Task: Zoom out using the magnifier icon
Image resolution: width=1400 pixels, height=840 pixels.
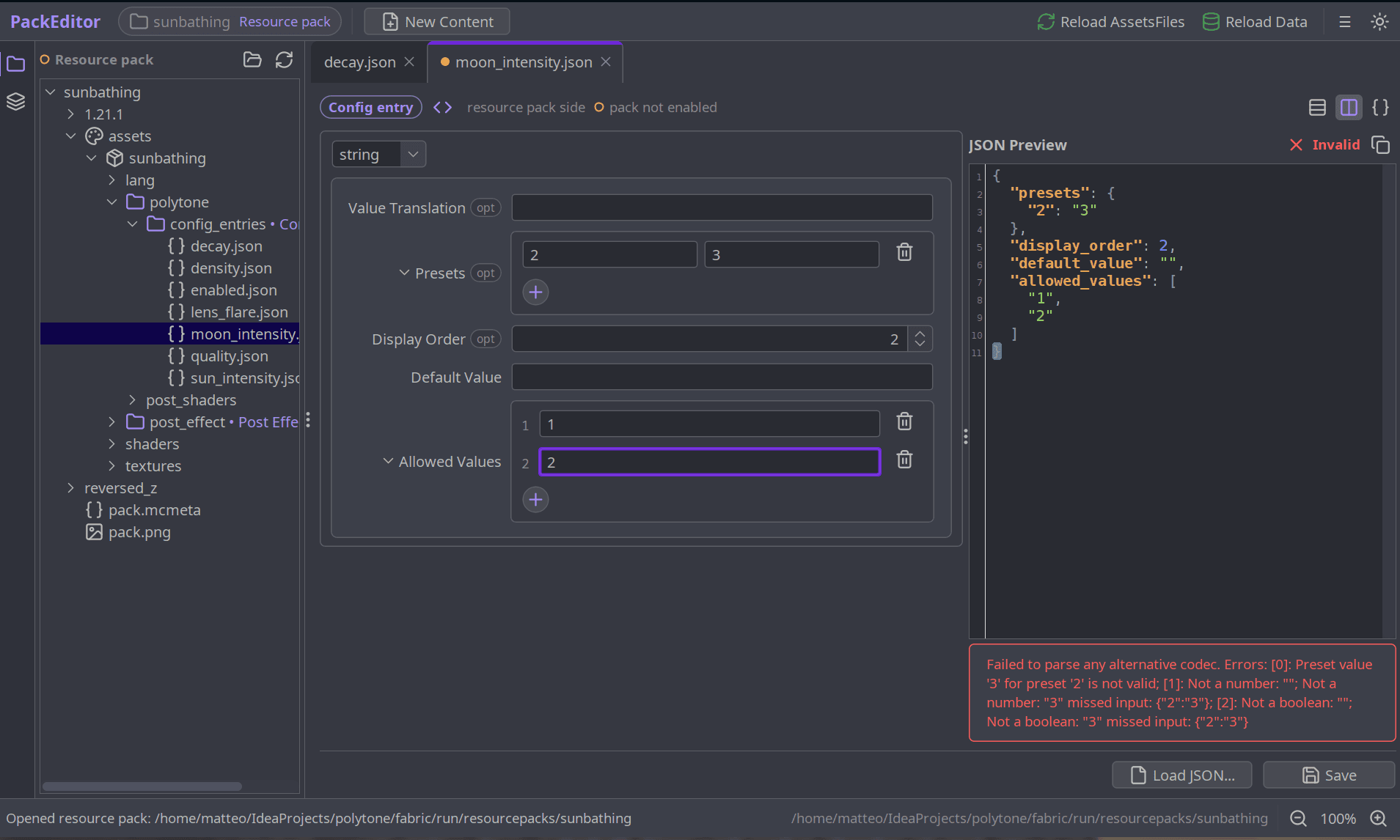Action: click(x=1298, y=818)
